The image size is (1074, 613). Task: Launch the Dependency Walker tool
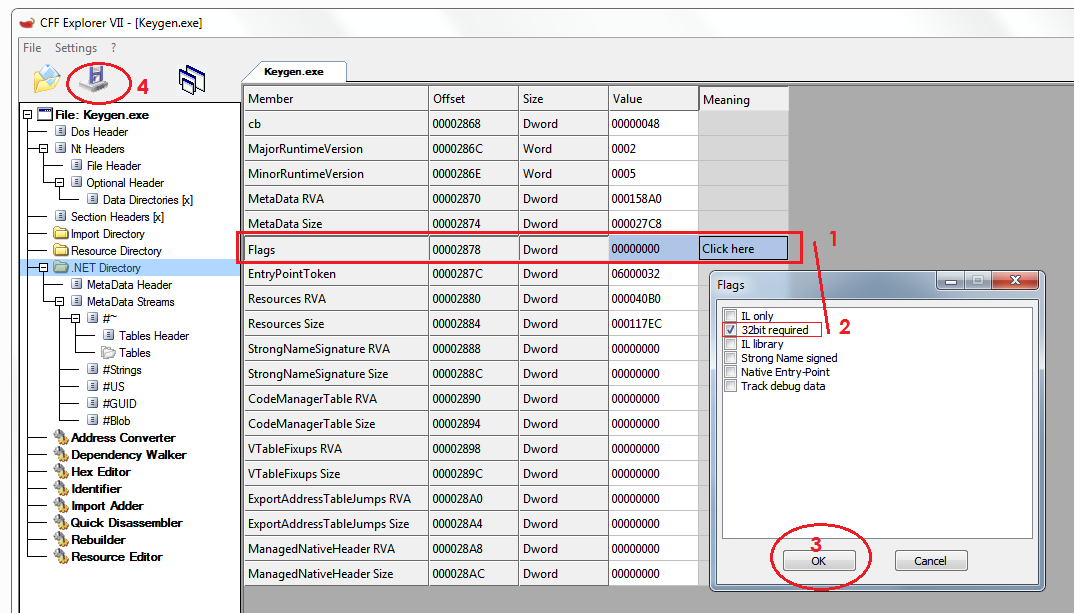[129, 455]
